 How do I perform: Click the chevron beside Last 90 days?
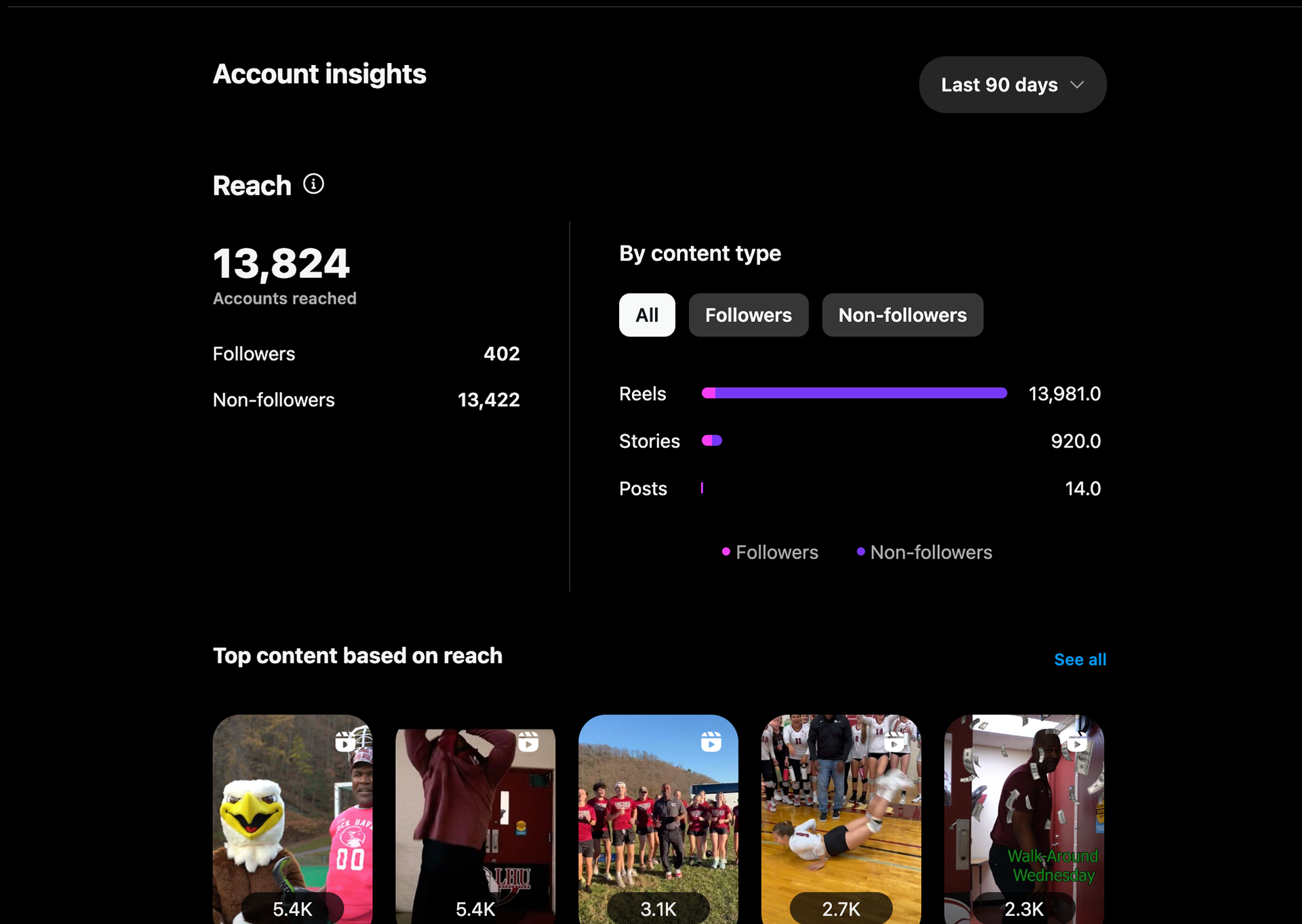1077,85
